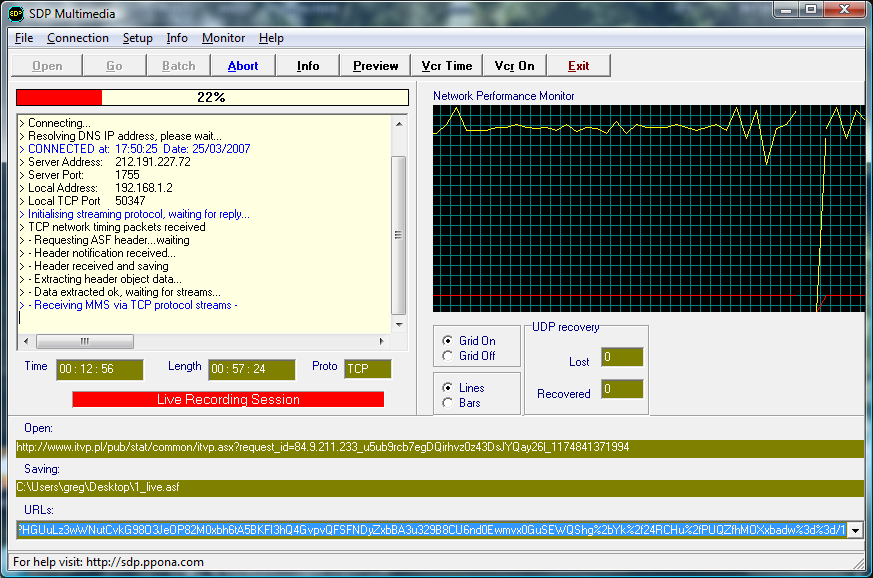873x578 pixels.
Task: Click the Exit toolbar button
Action: click(x=578, y=66)
